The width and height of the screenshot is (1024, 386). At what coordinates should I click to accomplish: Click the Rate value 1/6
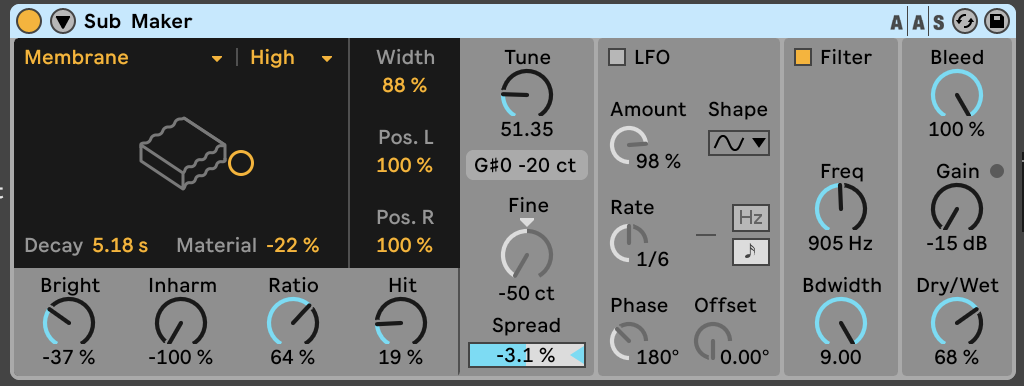coord(653,260)
